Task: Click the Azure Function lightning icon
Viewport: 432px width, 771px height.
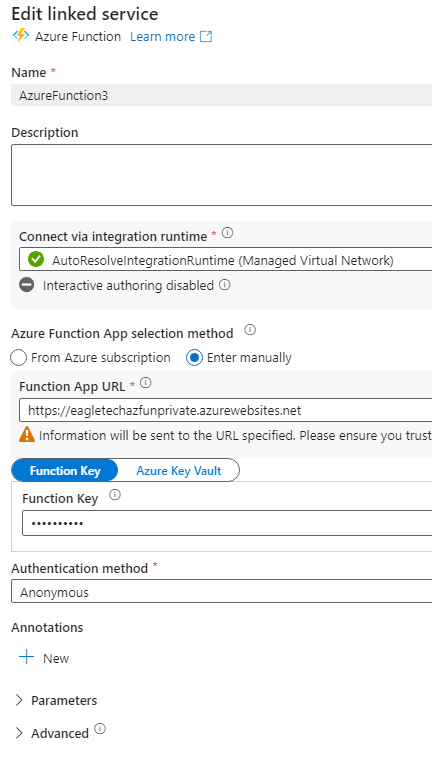Action: 21,36
